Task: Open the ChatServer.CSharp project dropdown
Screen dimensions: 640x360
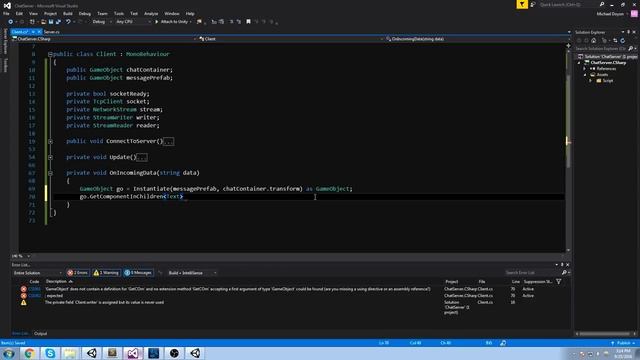Action: [x=104, y=39]
